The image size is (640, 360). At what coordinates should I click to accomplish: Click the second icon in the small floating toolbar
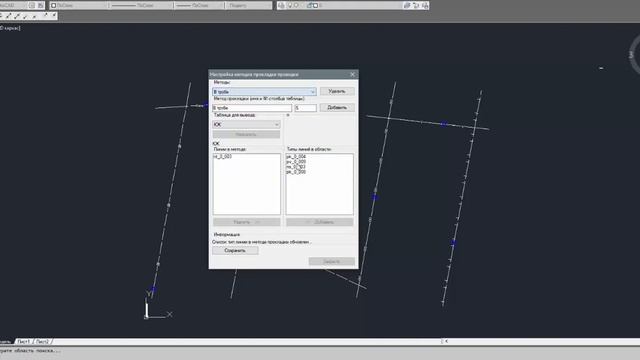coord(8,16)
